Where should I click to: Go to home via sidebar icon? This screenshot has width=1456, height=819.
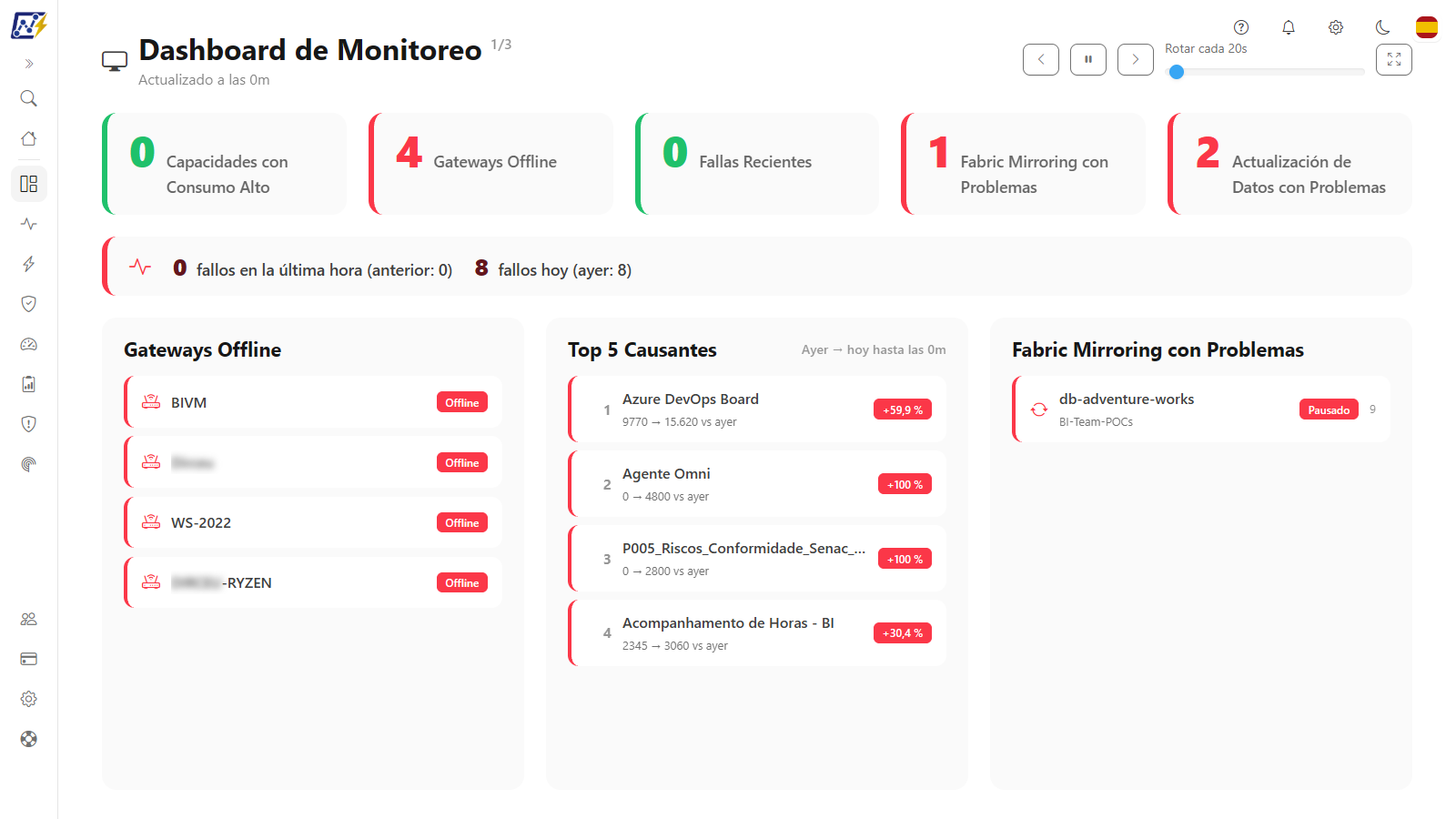pyautogui.click(x=29, y=138)
